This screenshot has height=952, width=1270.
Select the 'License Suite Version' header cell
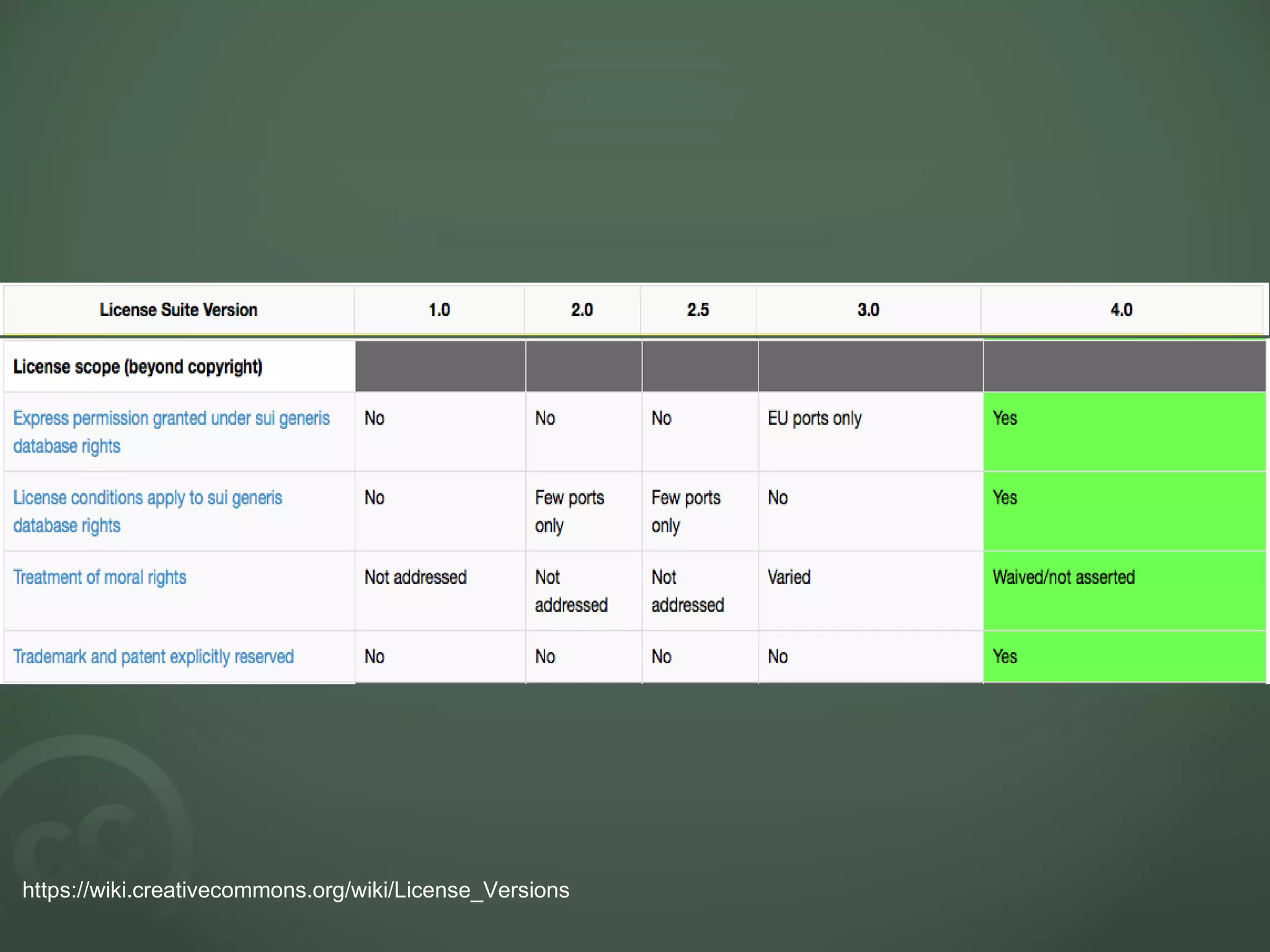coord(179,310)
